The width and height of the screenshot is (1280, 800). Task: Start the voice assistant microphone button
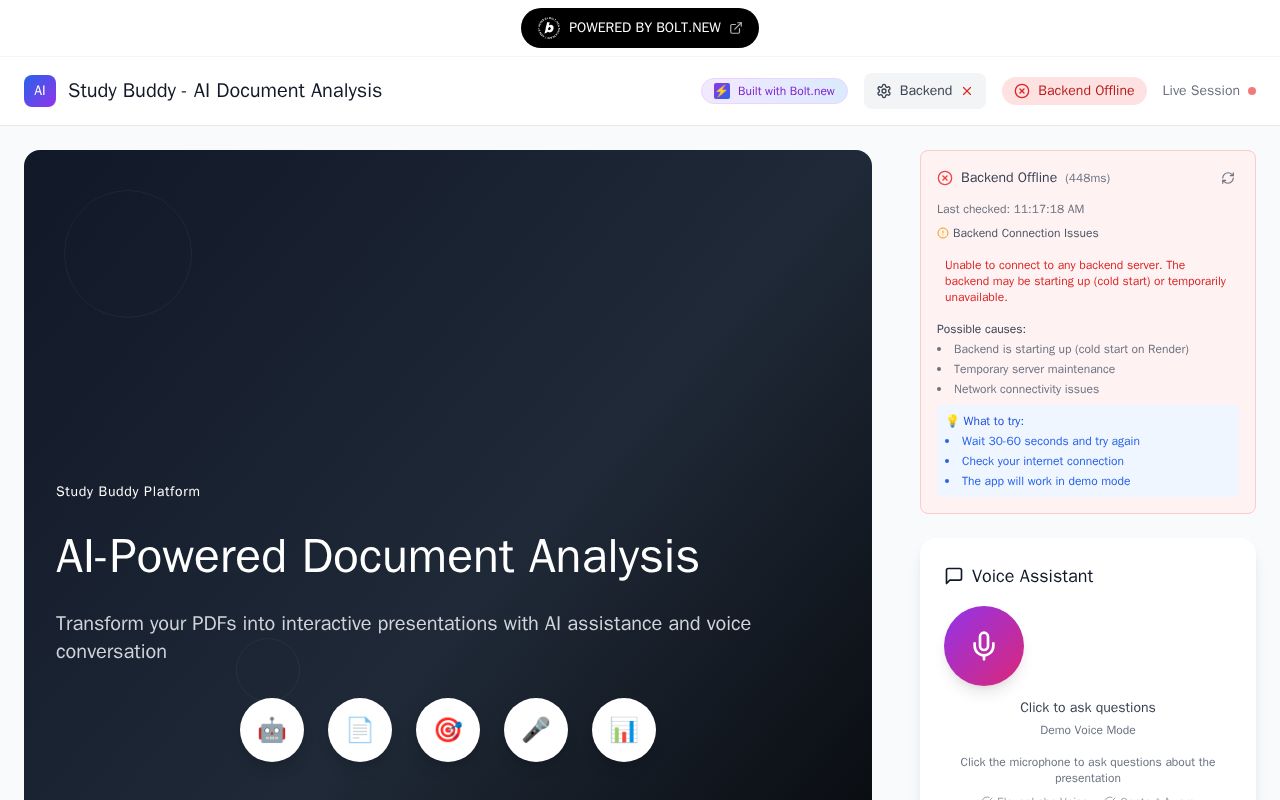pos(984,646)
